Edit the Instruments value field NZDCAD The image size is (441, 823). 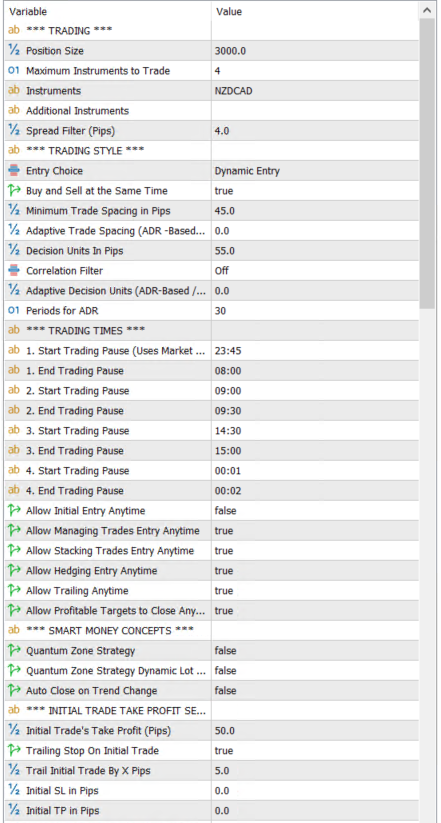point(315,91)
